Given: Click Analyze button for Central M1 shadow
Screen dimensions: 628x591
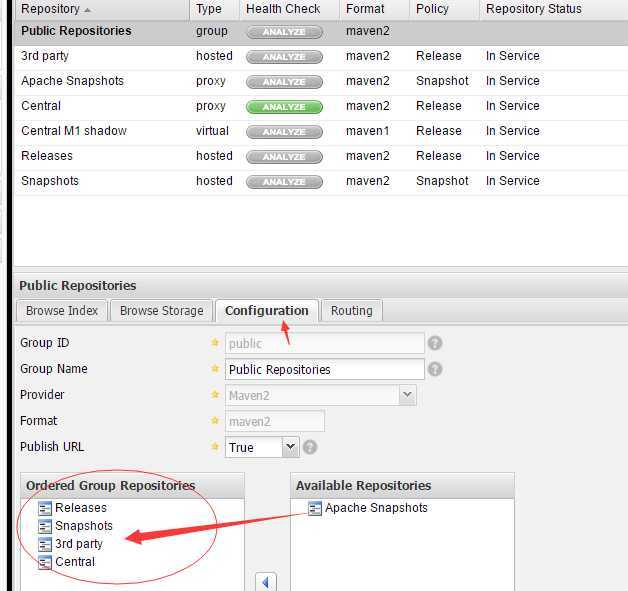Looking at the screenshot, I should click(x=284, y=132).
